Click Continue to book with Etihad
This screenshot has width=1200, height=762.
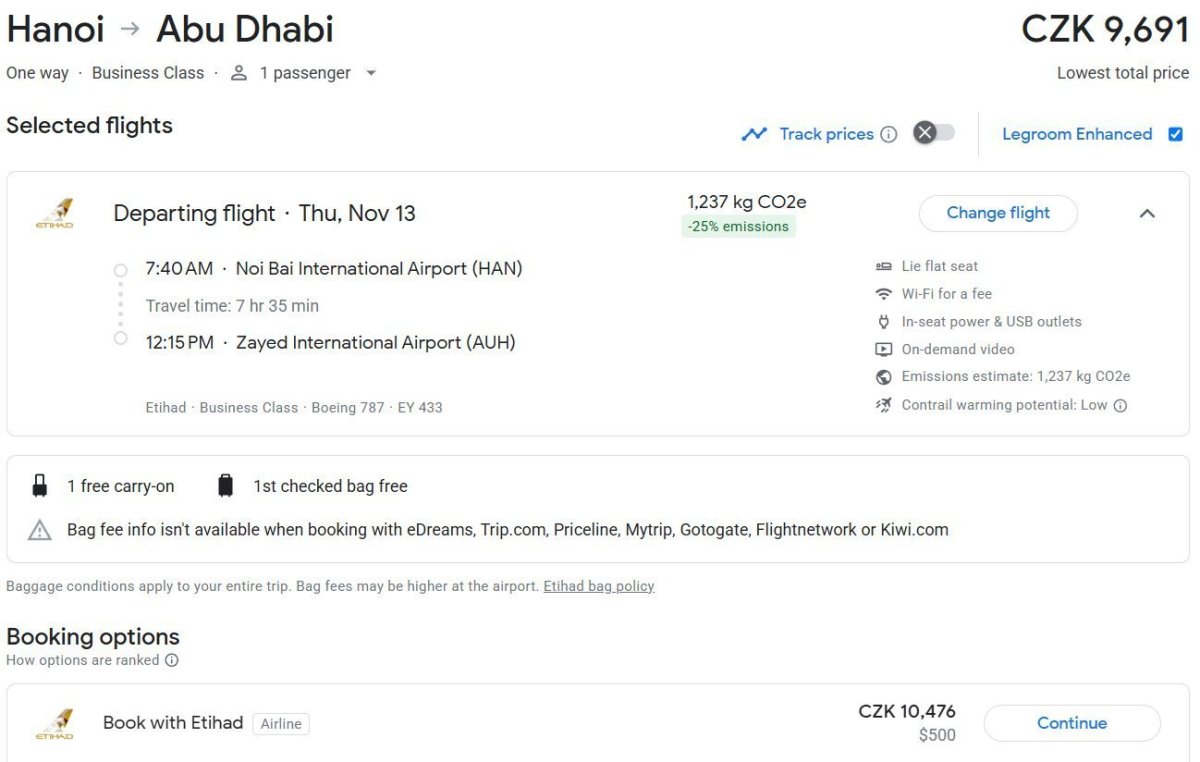pos(1072,723)
